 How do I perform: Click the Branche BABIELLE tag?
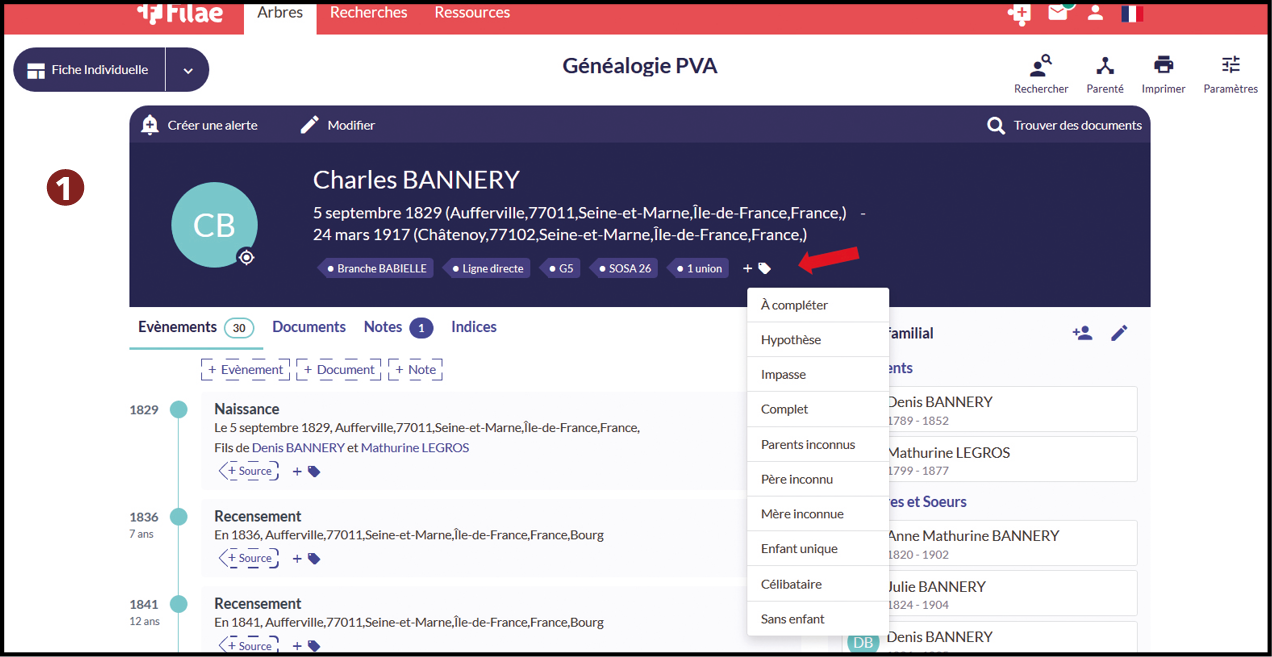375,268
